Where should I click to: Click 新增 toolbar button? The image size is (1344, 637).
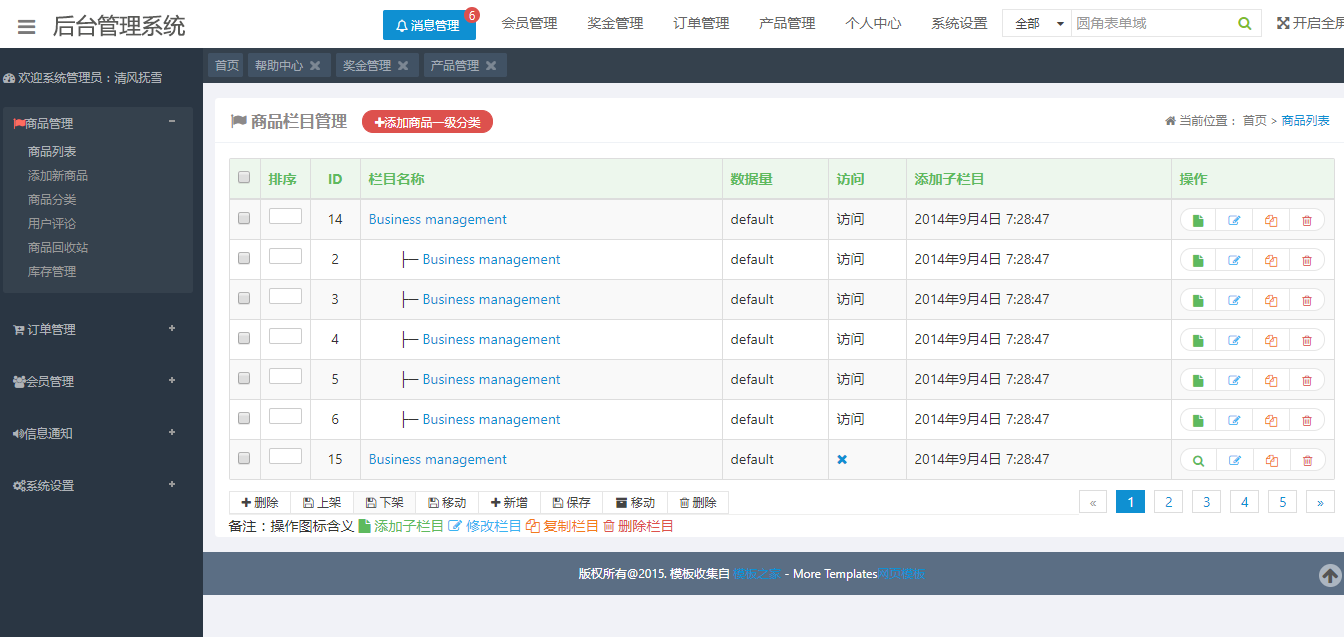509,503
